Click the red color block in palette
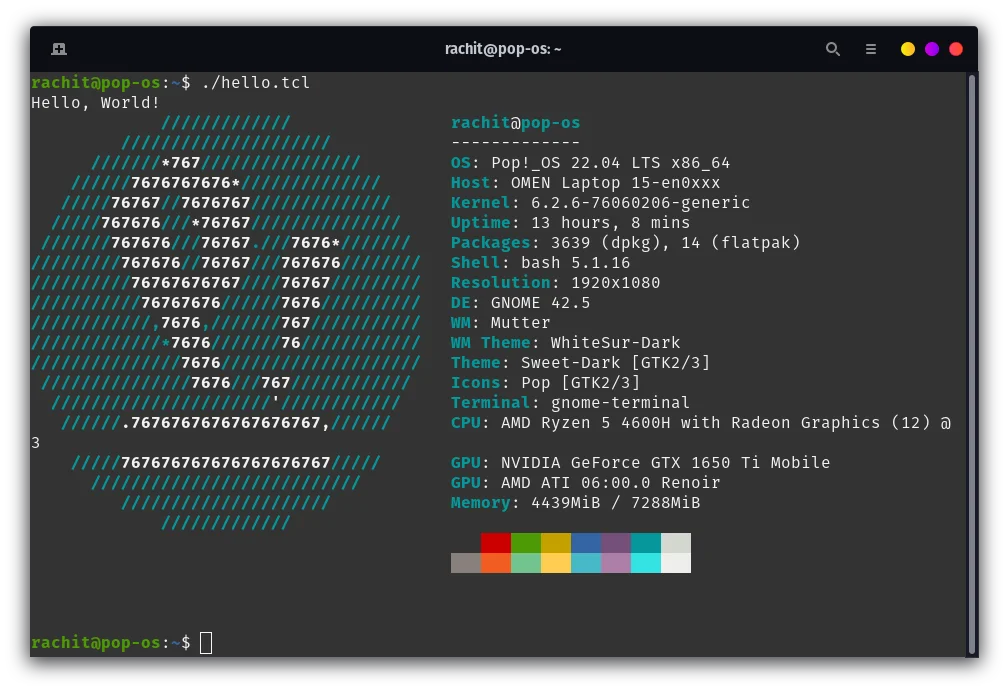 click(495, 542)
